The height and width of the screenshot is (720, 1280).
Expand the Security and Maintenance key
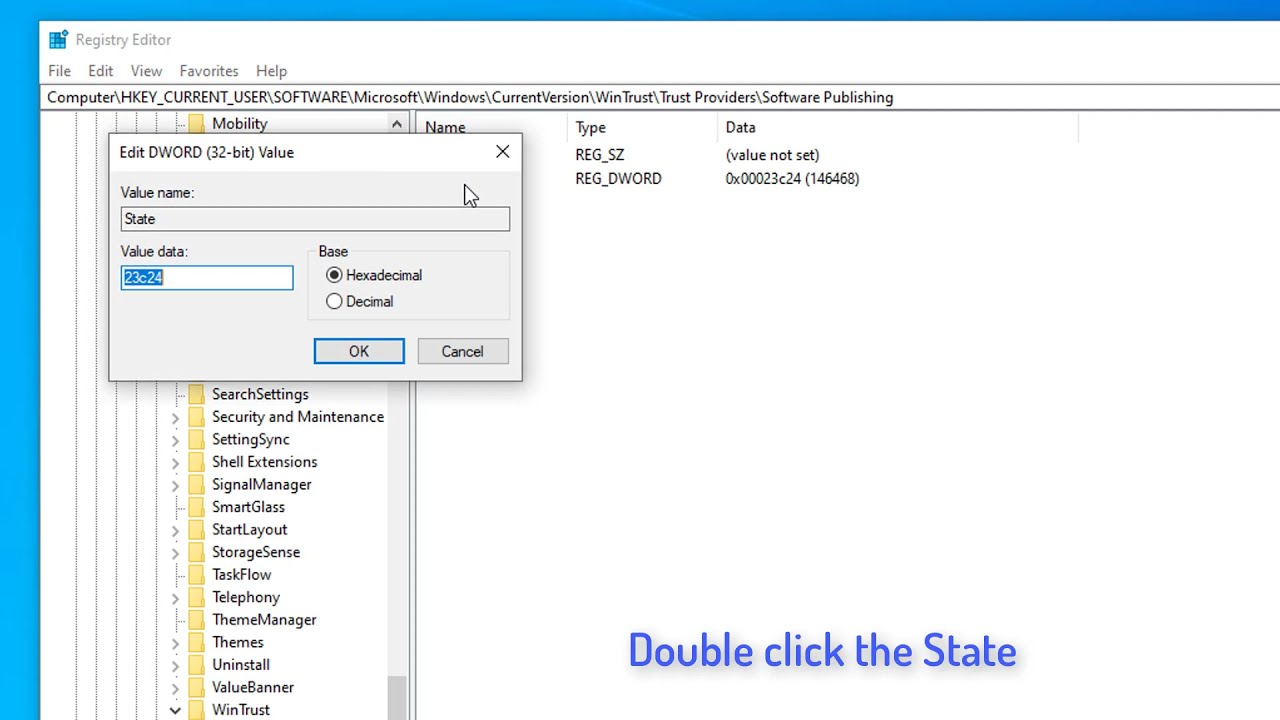pos(175,417)
